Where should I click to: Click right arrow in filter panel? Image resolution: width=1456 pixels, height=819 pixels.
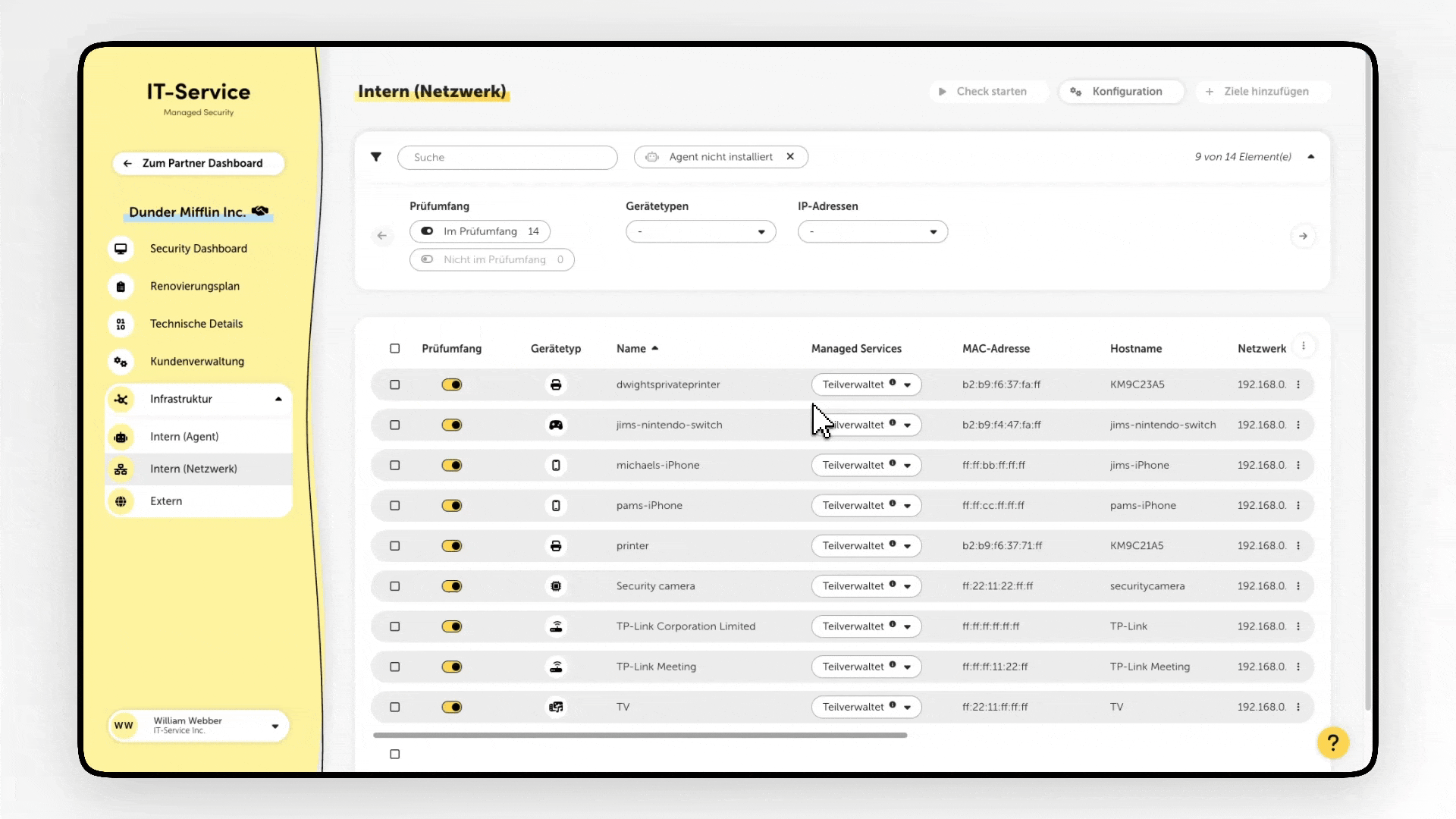[x=1303, y=236]
